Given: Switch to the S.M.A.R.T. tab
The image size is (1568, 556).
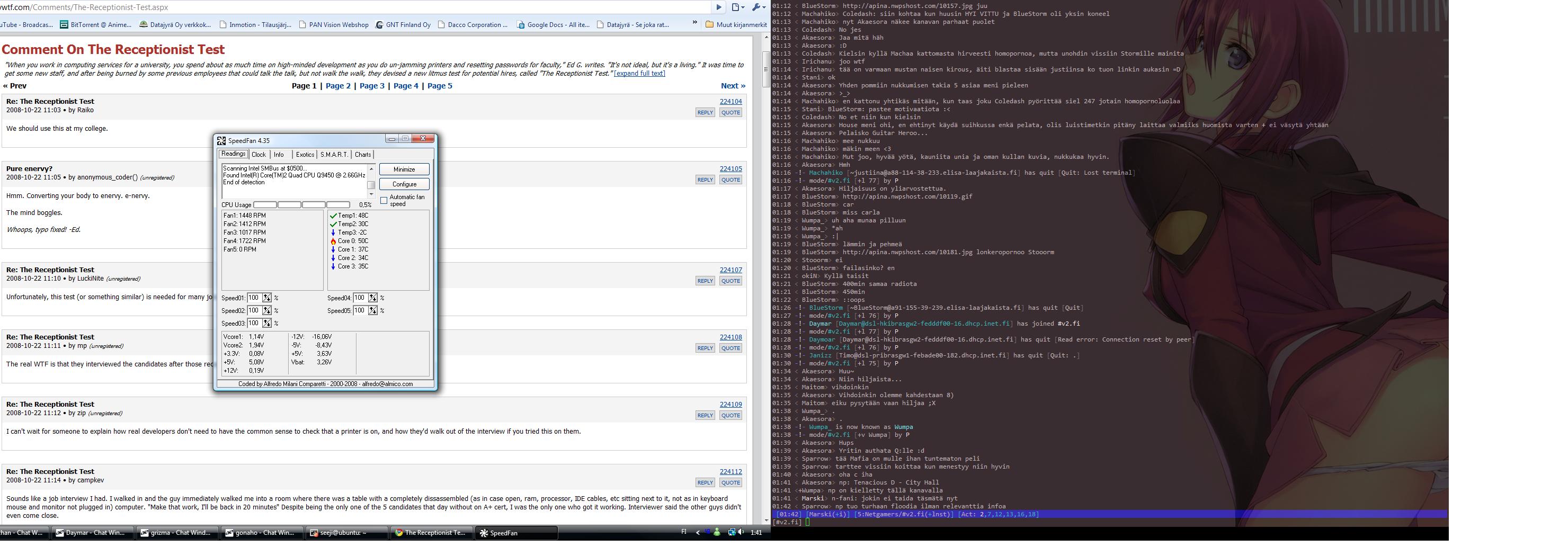Looking at the screenshot, I should (x=334, y=155).
